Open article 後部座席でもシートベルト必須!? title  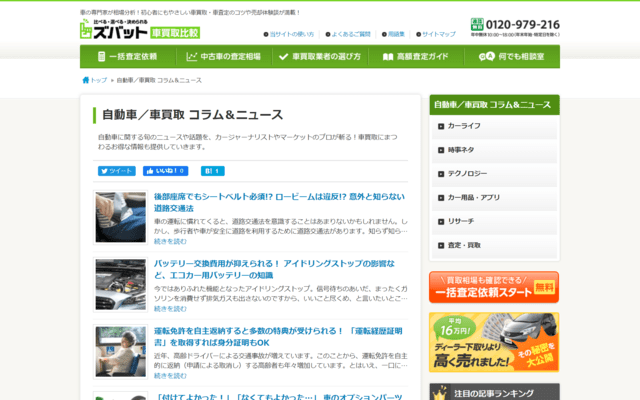pos(279,202)
